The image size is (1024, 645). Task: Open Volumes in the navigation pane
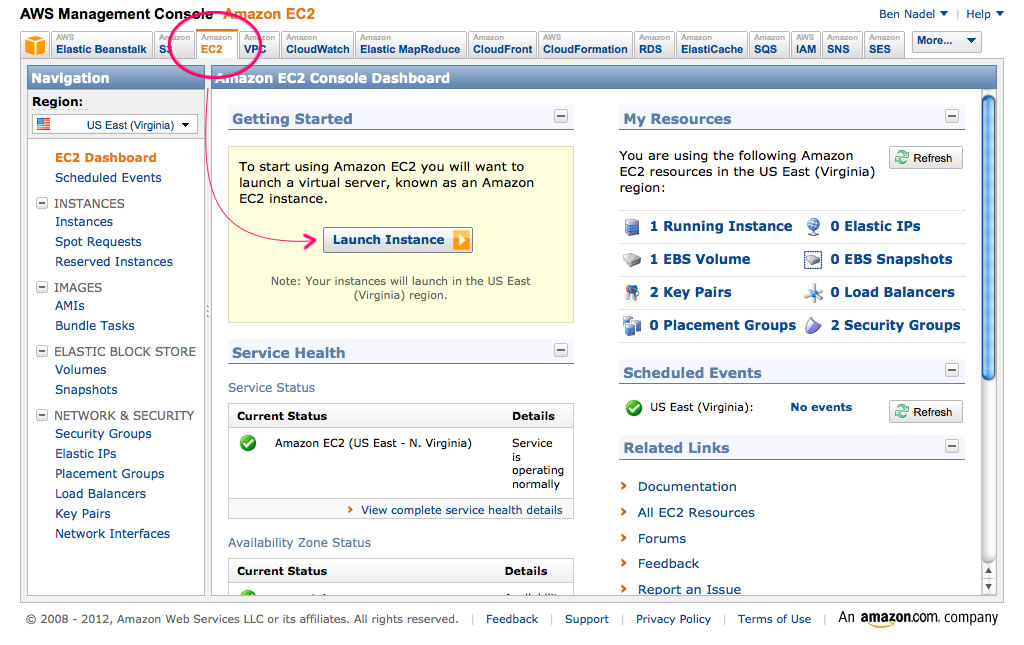(x=80, y=370)
